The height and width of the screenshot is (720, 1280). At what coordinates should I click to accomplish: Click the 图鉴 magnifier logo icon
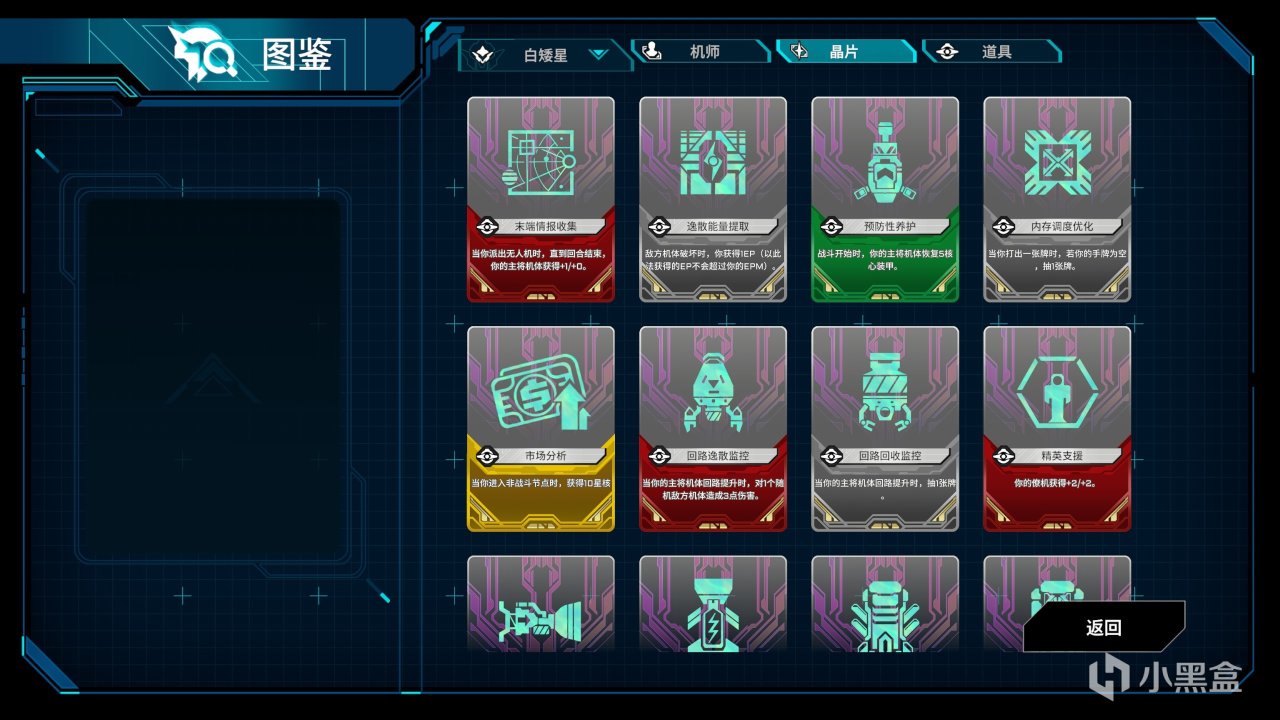204,54
